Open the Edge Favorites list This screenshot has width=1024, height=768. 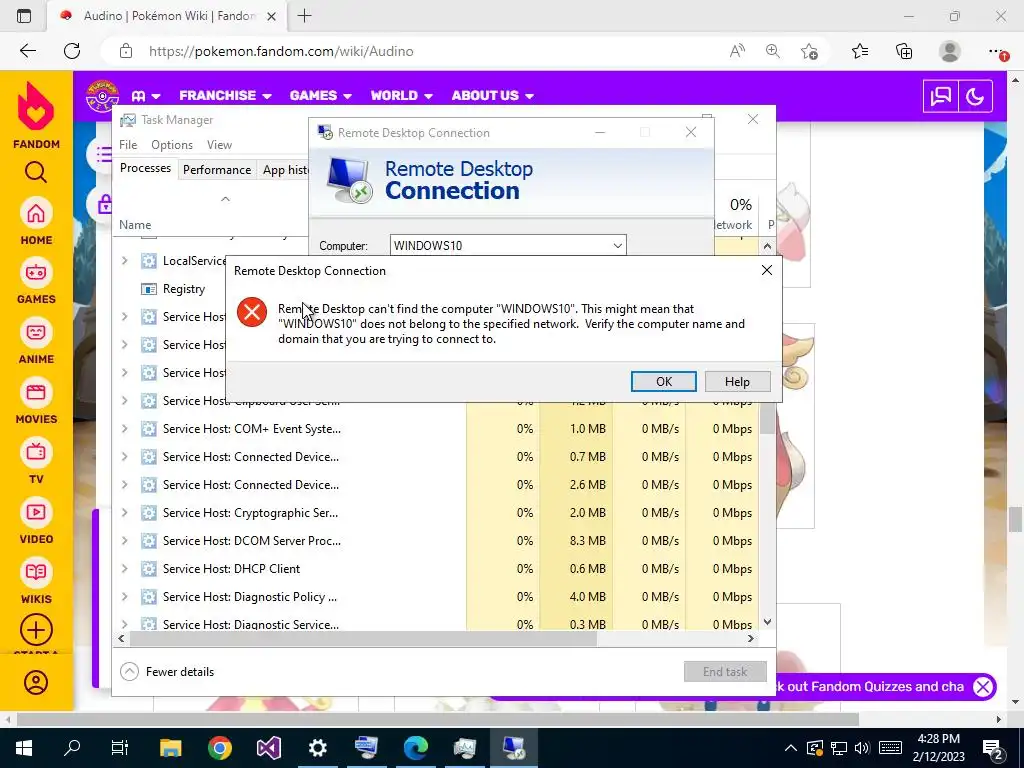(x=860, y=51)
